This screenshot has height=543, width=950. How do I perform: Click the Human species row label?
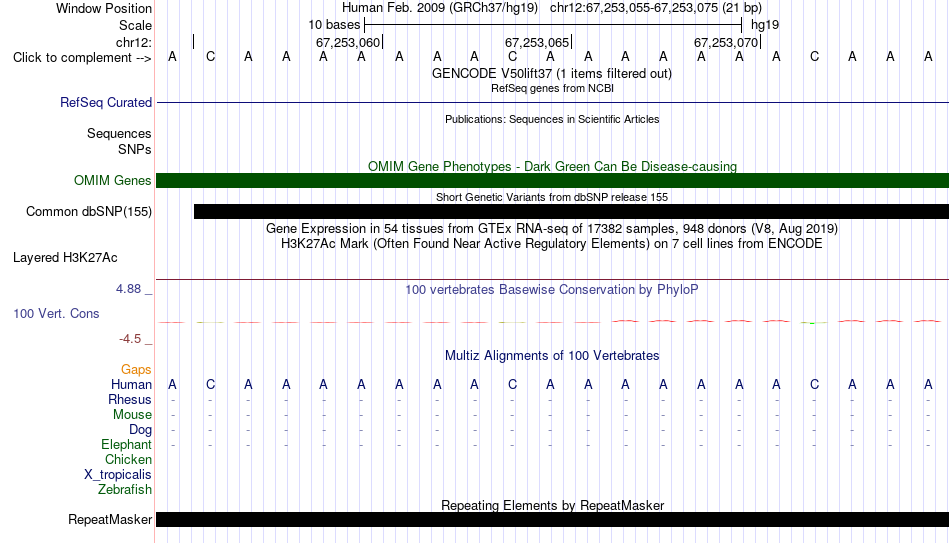pos(131,385)
